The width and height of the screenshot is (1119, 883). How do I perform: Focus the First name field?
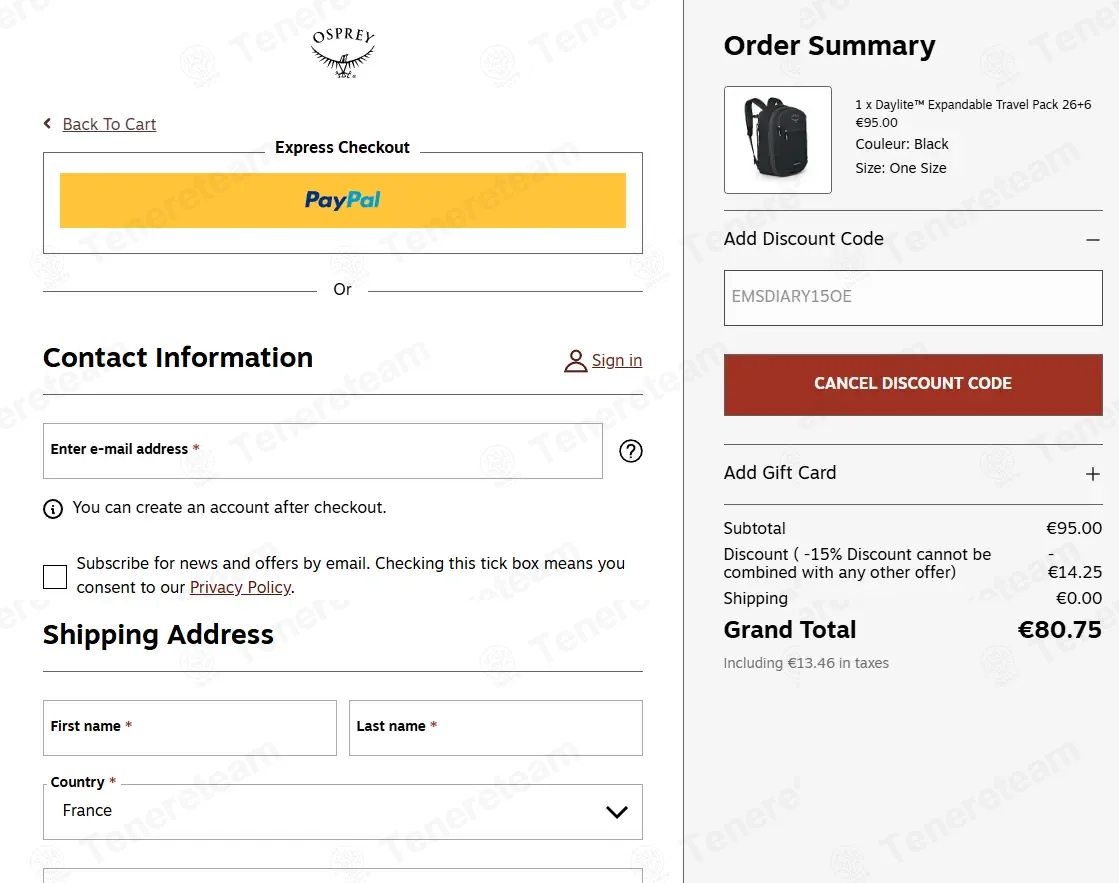[x=190, y=727]
